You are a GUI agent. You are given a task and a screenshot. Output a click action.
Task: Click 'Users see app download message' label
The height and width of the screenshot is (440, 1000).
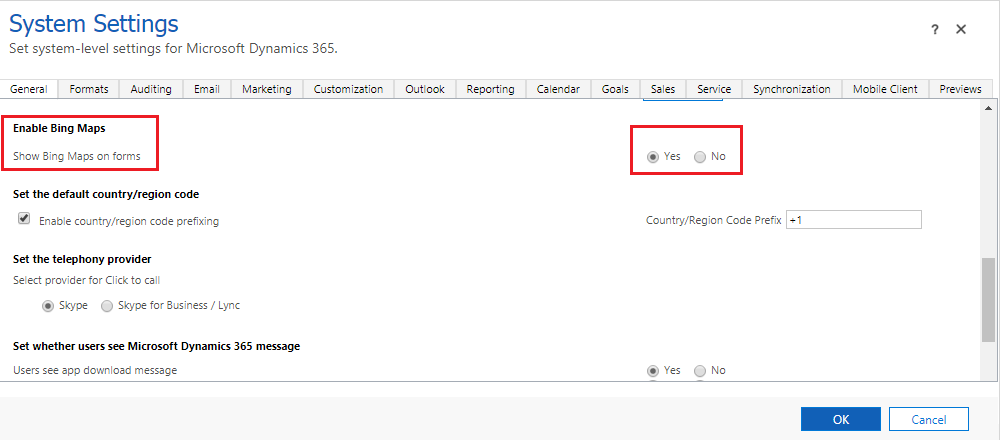pos(95,370)
